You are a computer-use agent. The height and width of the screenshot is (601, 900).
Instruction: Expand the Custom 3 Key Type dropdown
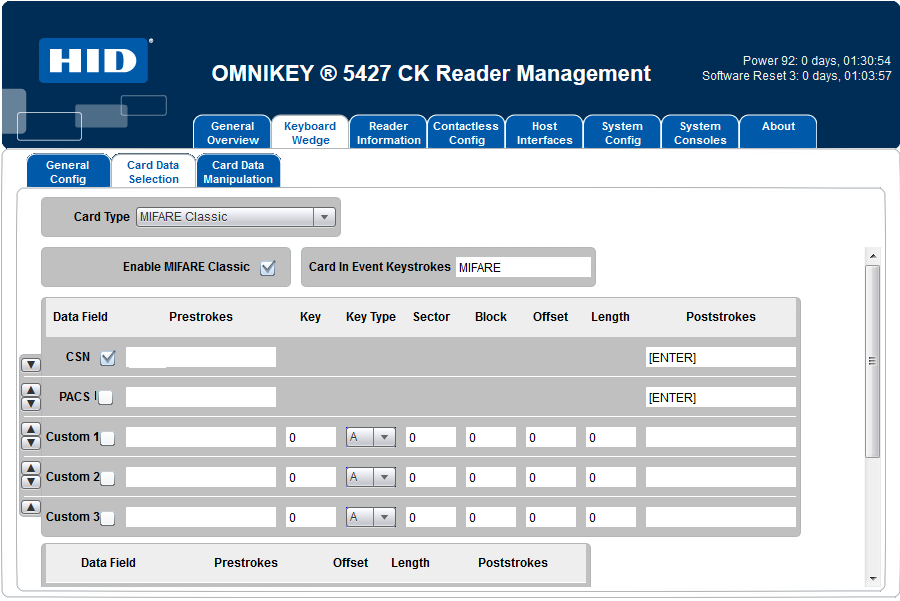384,518
